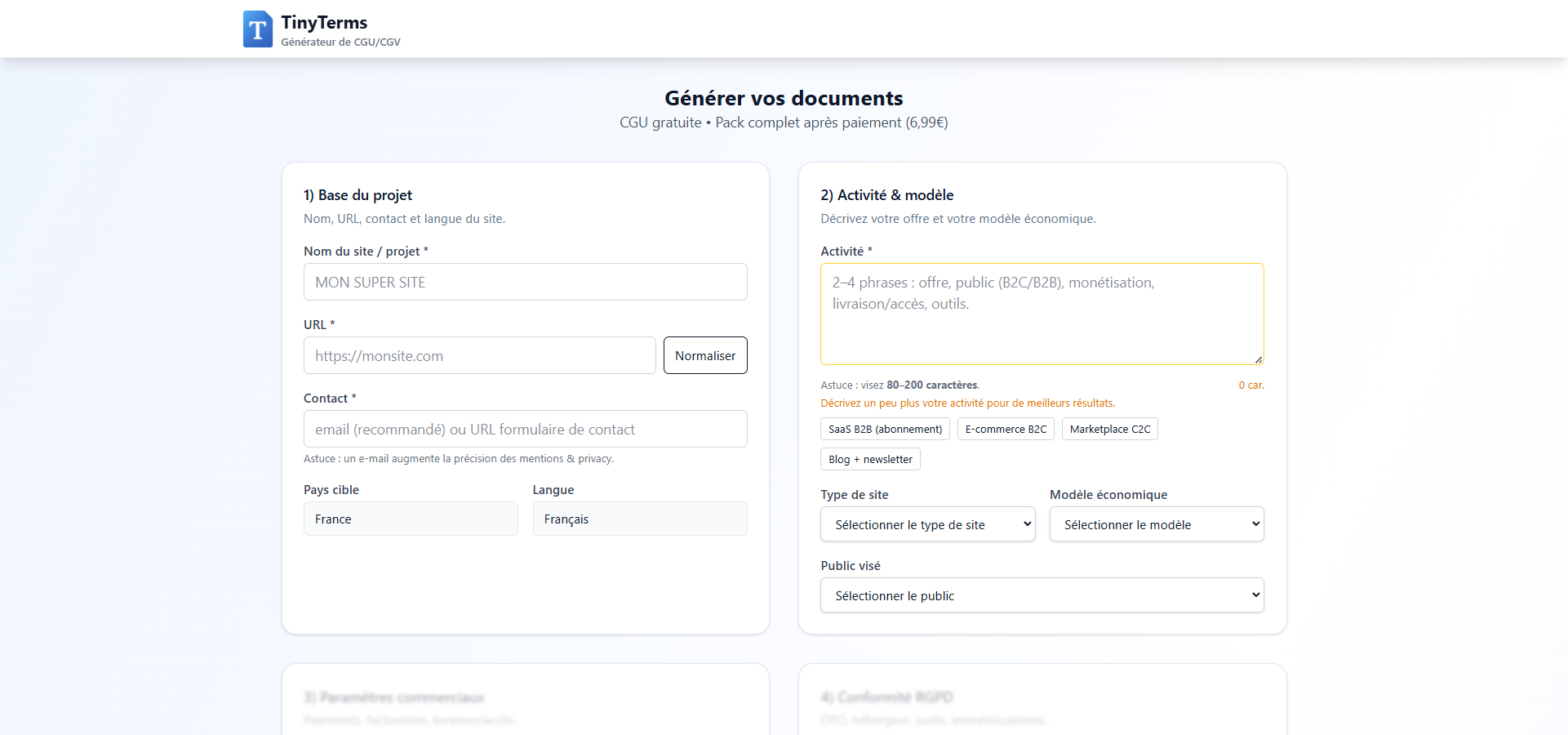Screen dimensions: 1568x735
Task: Click the TinyTerms logo icon
Action: click(257, 29)
